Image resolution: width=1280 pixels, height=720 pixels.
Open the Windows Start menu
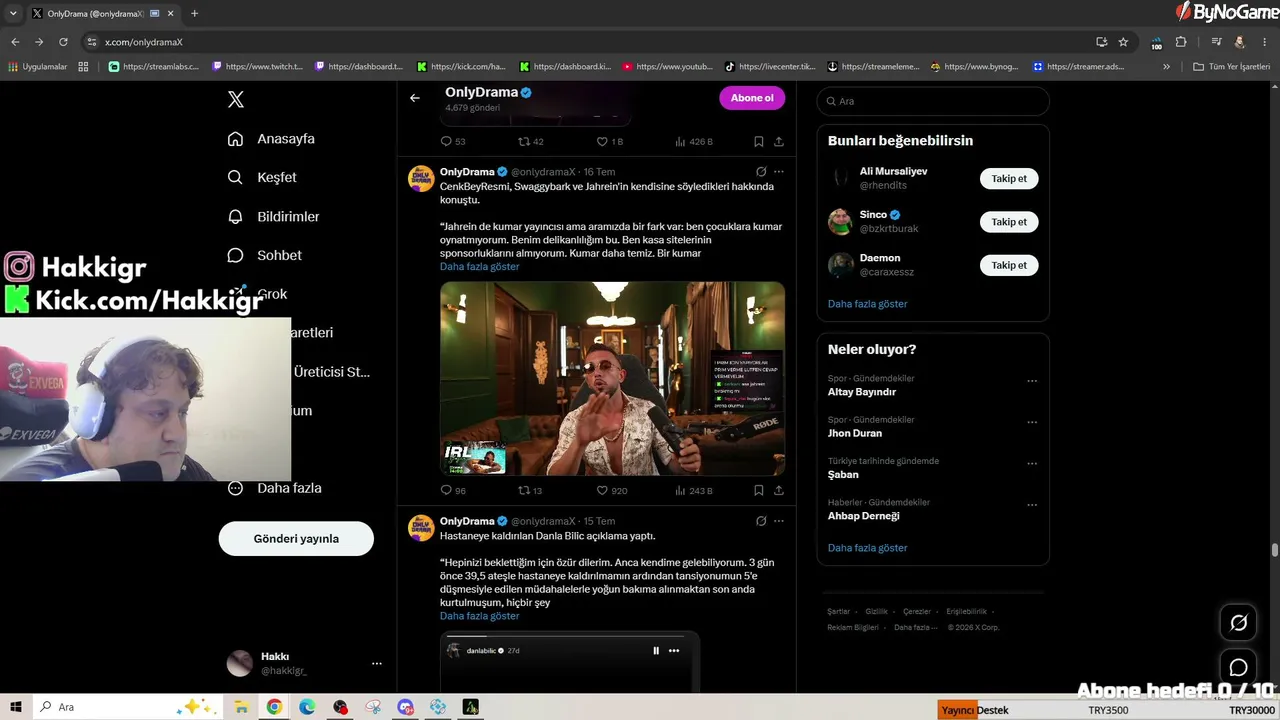click(x=16, y=707)
